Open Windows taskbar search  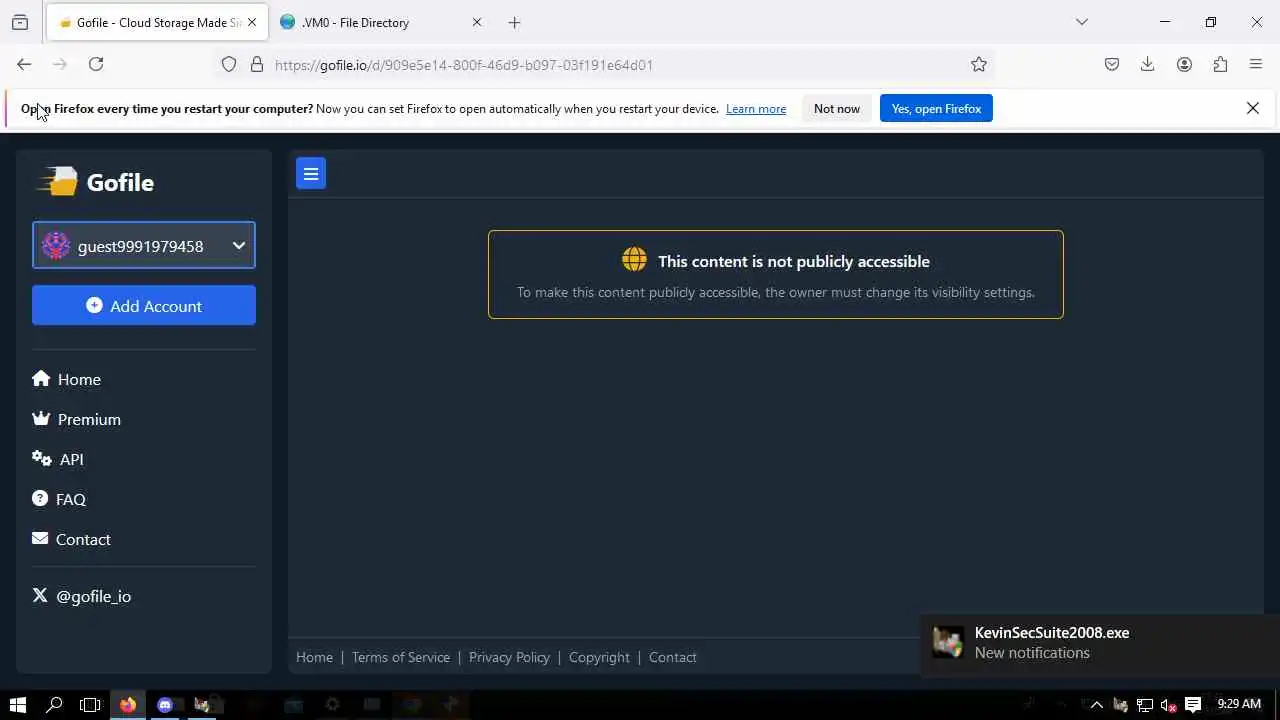(54, 705)
